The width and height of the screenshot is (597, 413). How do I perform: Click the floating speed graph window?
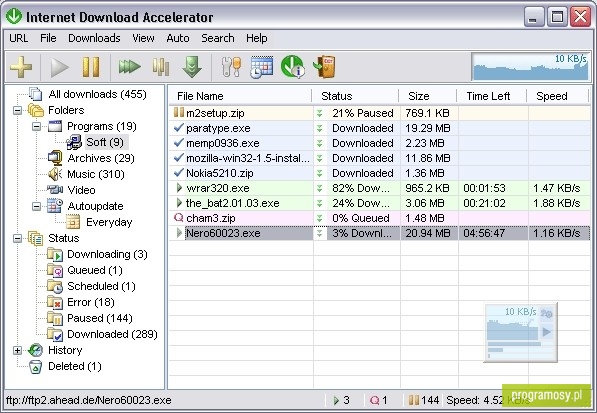520,332
